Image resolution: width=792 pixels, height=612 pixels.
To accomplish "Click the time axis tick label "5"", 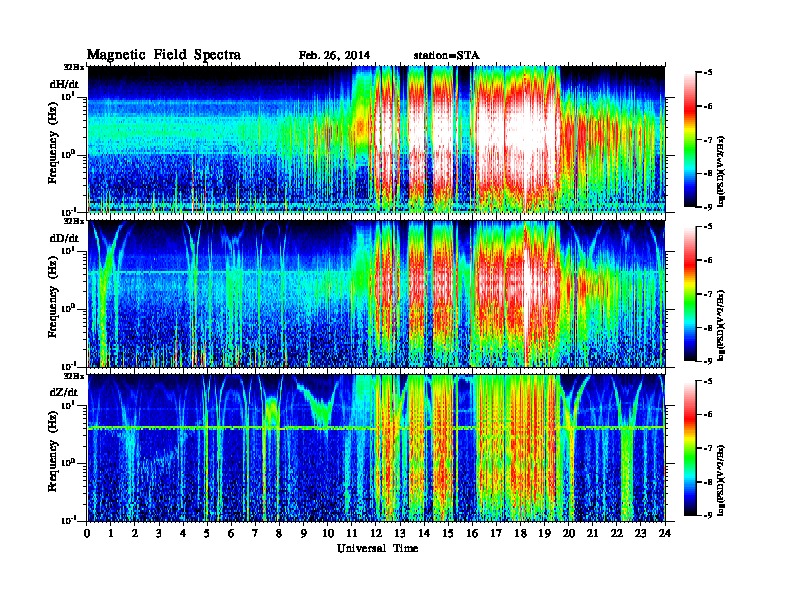I will [207, 533].
